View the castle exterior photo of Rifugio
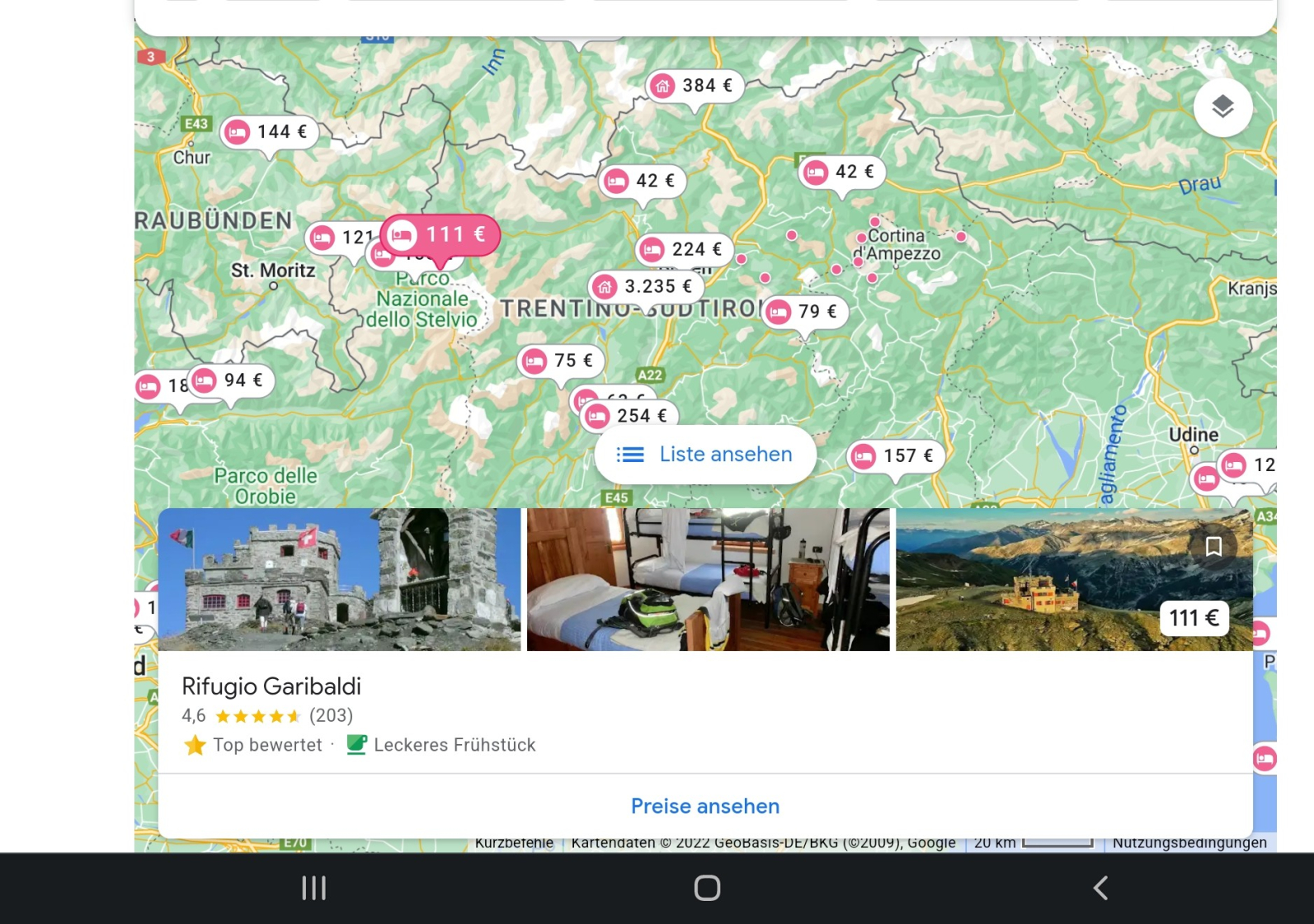 point(339,579)
